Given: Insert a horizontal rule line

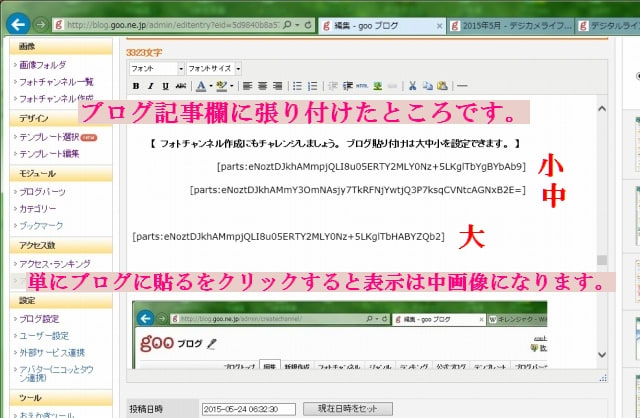Looking at the screenshot, I should point(462,86).
